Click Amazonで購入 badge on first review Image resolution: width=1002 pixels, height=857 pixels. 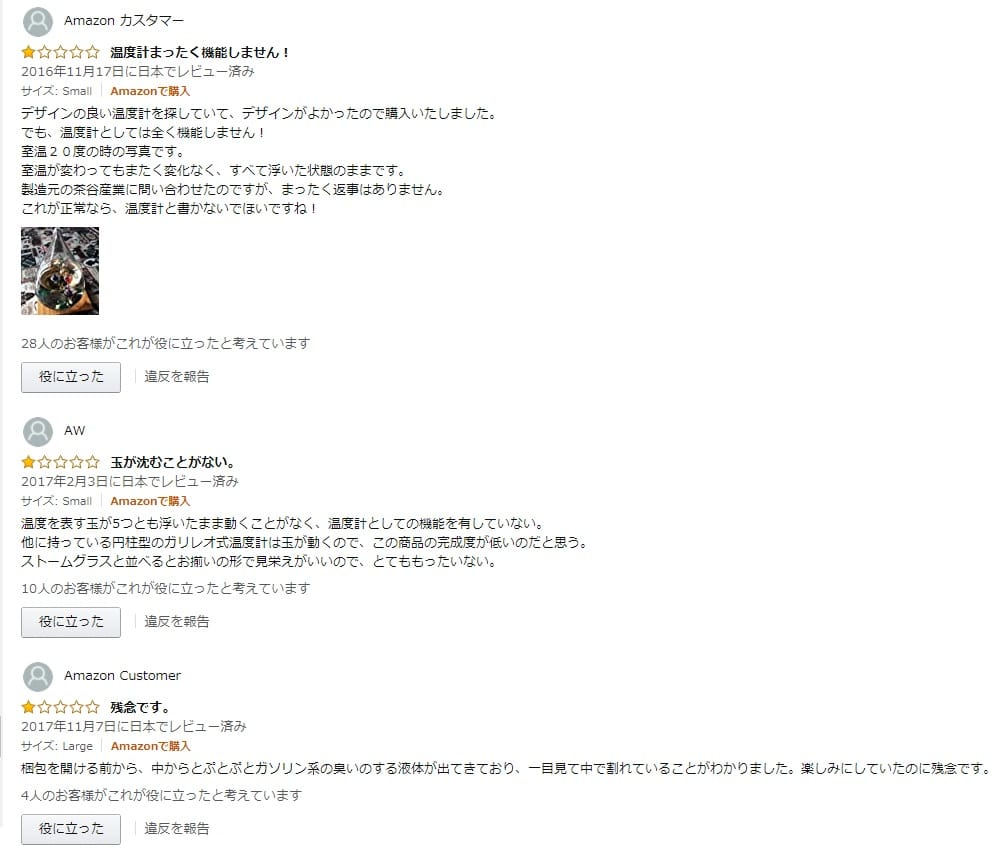150,91
